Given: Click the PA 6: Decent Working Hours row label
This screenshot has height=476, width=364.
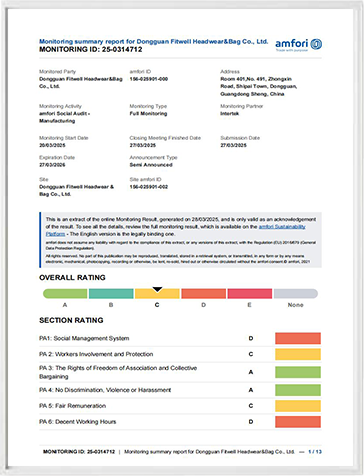Looking at the screenshot, I should tap(78, 422).
